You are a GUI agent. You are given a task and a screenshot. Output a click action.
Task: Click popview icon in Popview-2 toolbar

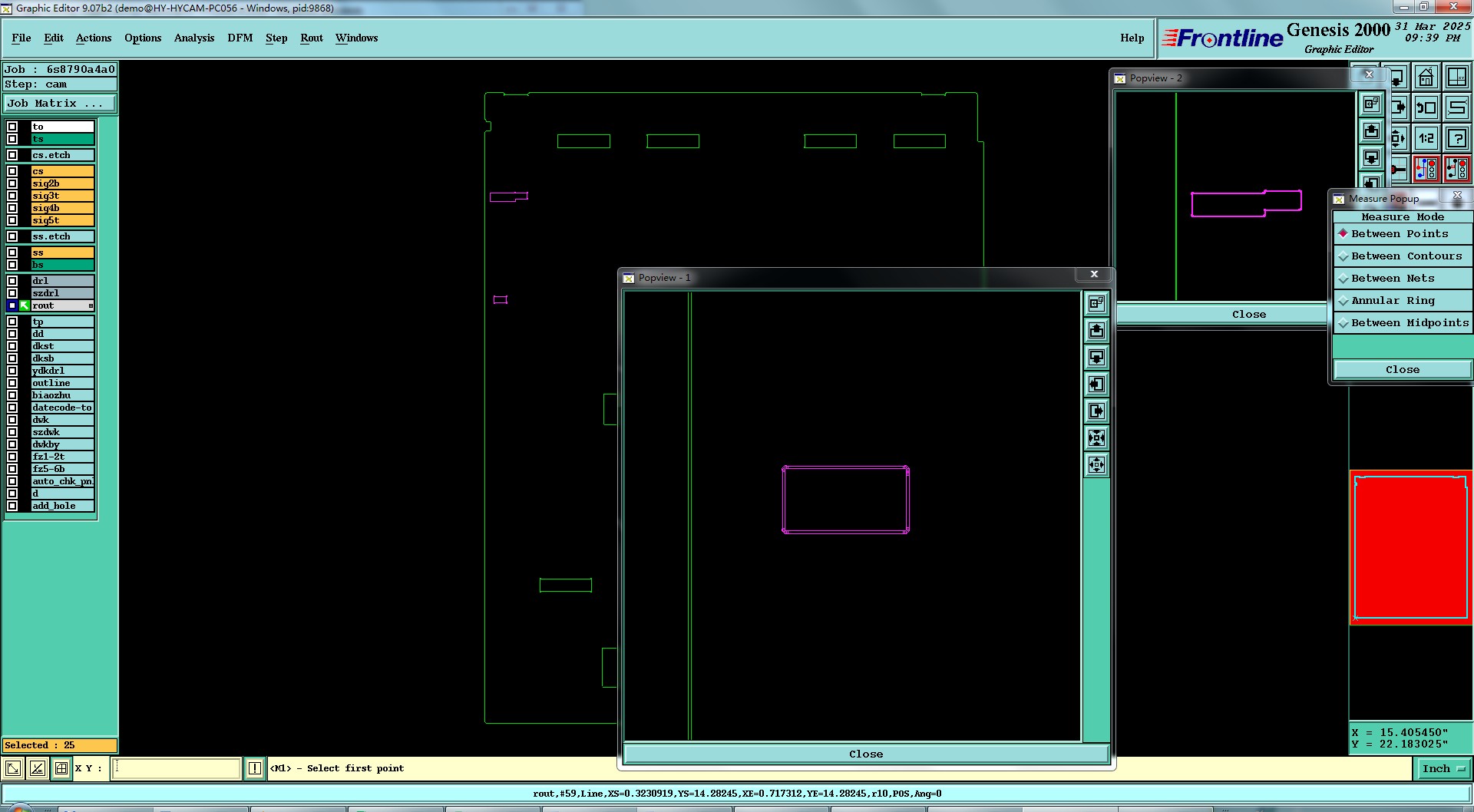tap(1371, 104)
